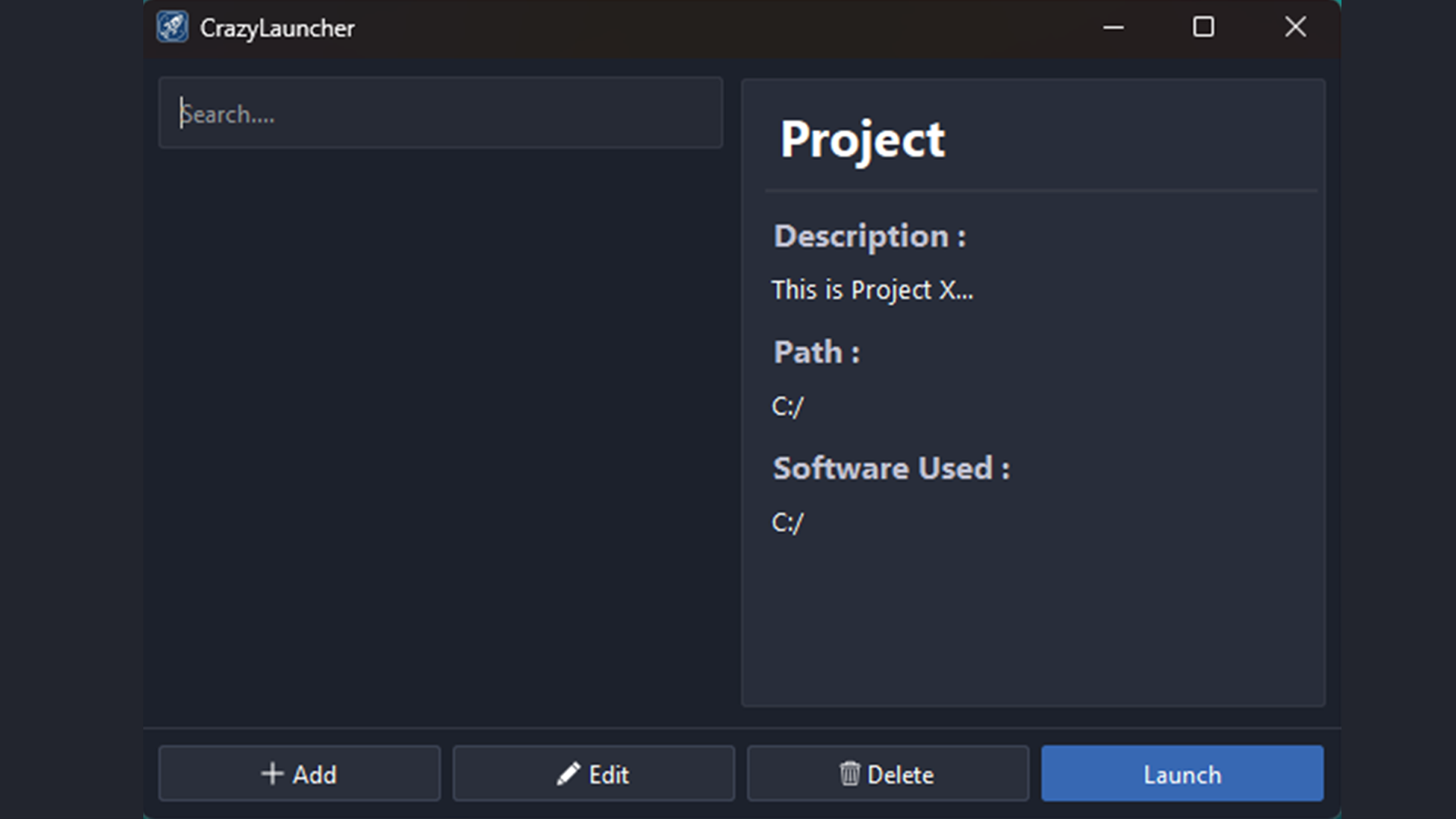The image size is (1456, 819).
Task: Click the Delete button label
Action: [x=900, y=775]
